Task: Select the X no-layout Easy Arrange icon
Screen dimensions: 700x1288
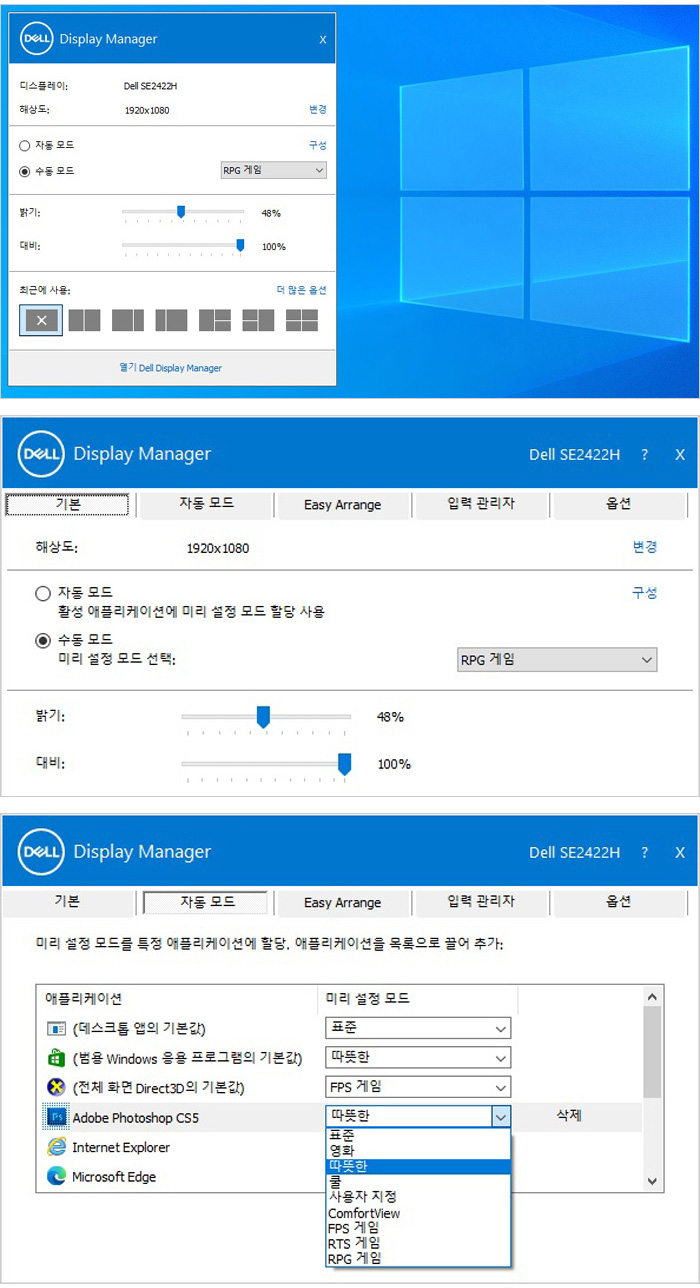Action: 41,320
